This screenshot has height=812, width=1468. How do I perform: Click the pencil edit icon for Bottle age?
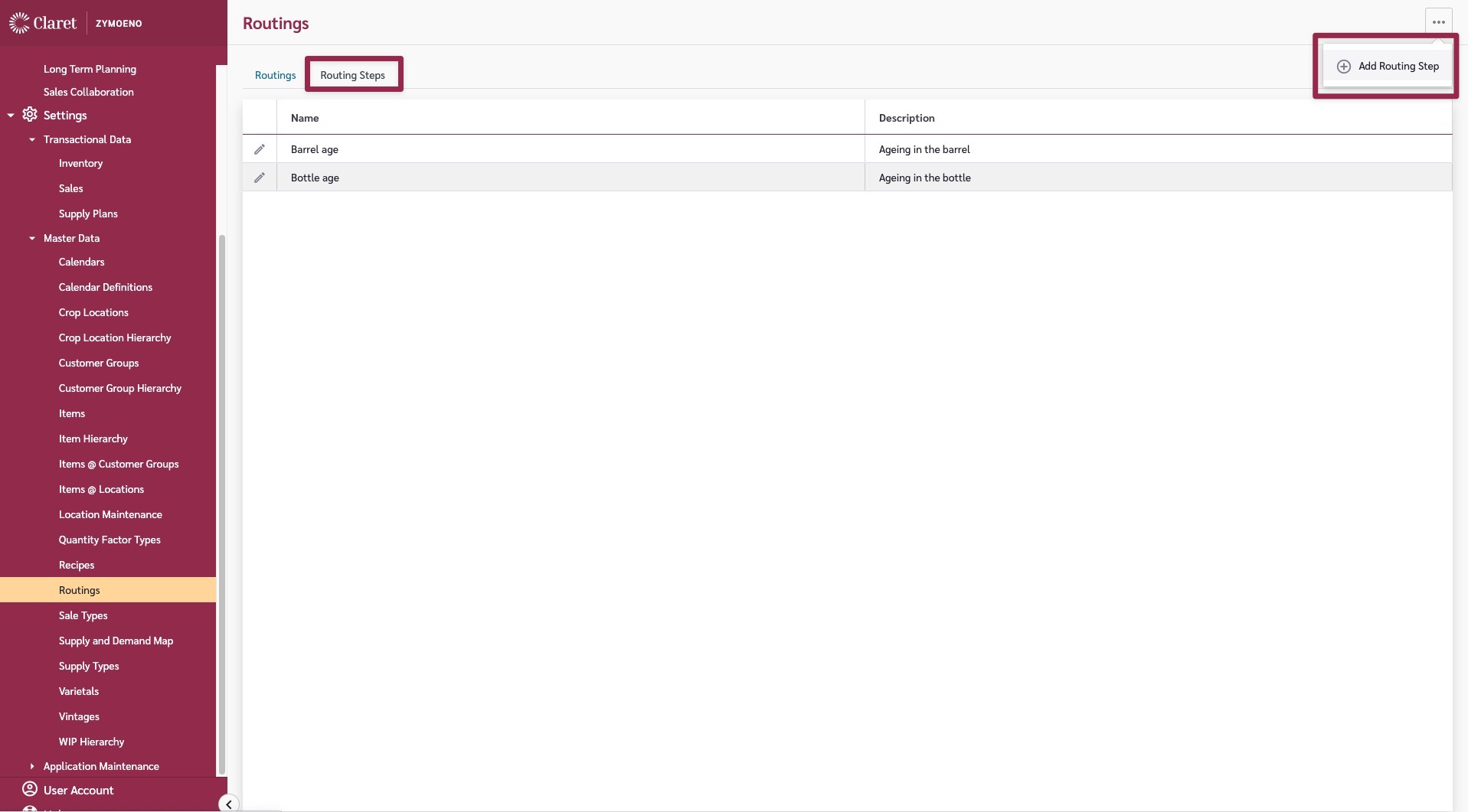[260, 178]
